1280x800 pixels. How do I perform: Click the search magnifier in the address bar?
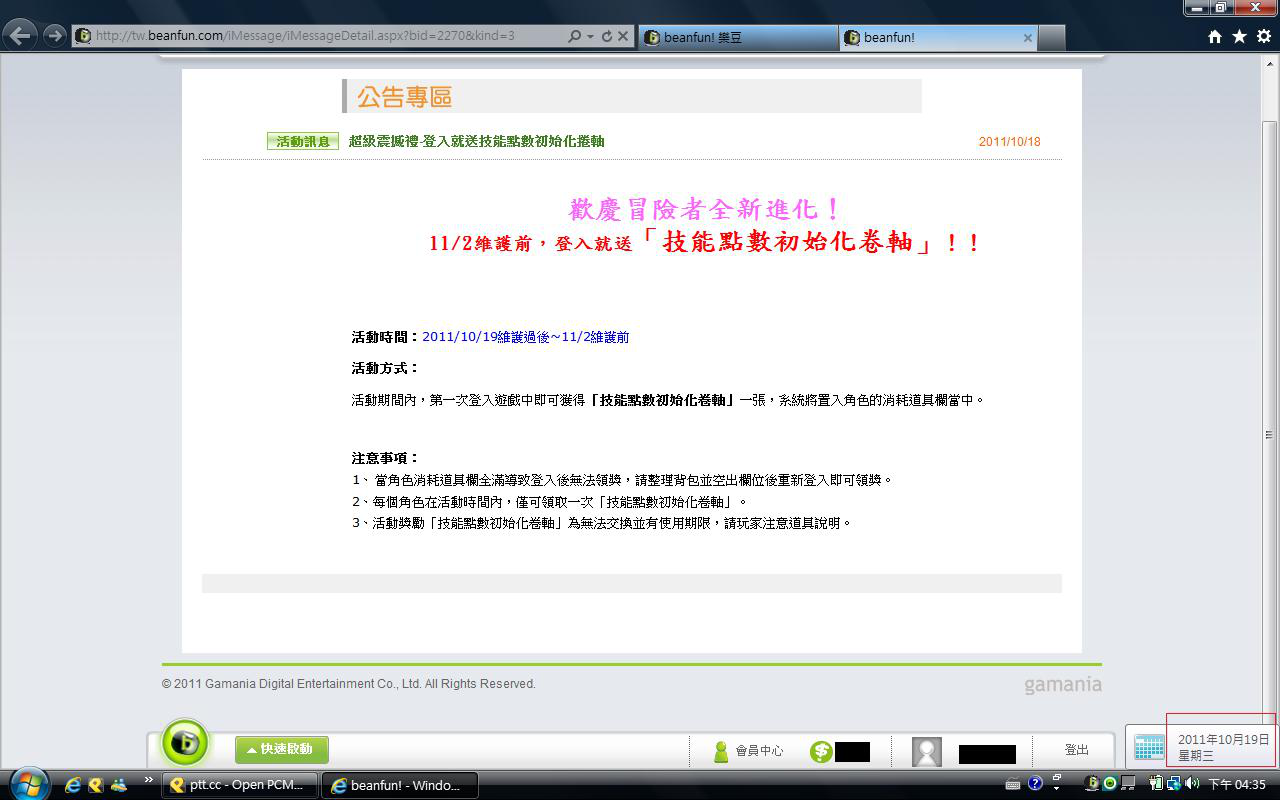pyautogui.click(x=574, y=36)
